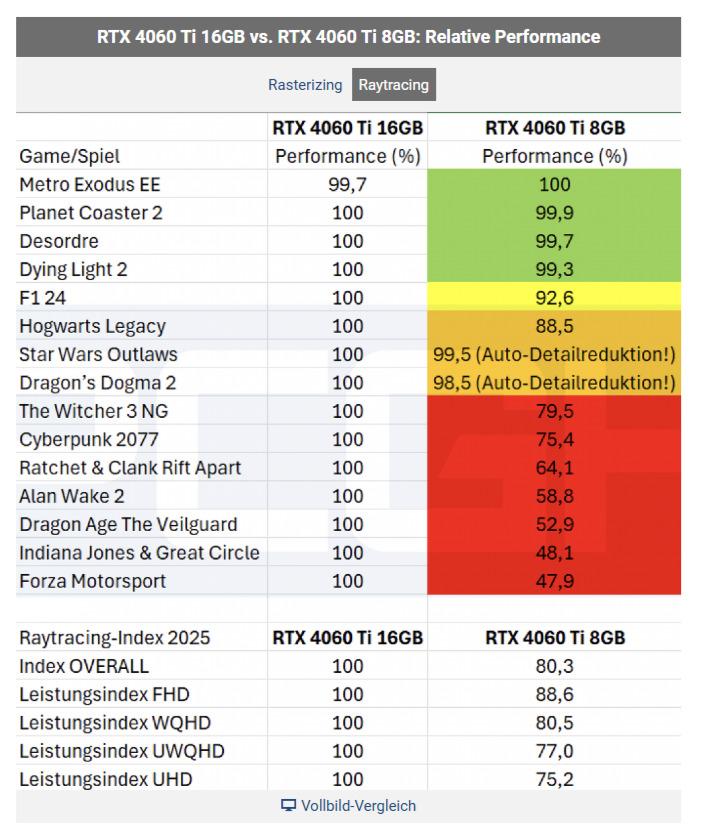701x832 pixels.
Task: Click the RTX 4060 Ti 16GB column header
Action: tap(347, 128)
